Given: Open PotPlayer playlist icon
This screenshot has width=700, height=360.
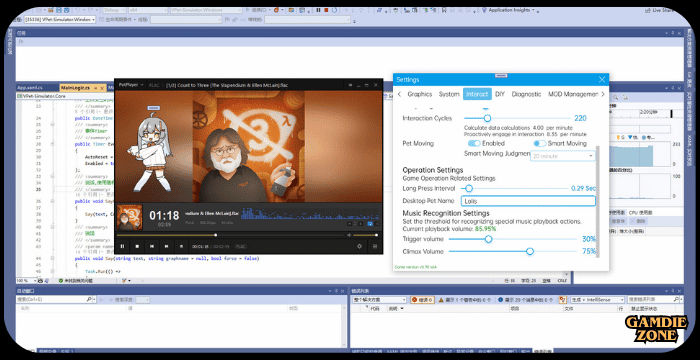Looking at the screenshot, I should click(x=375, y=246).
